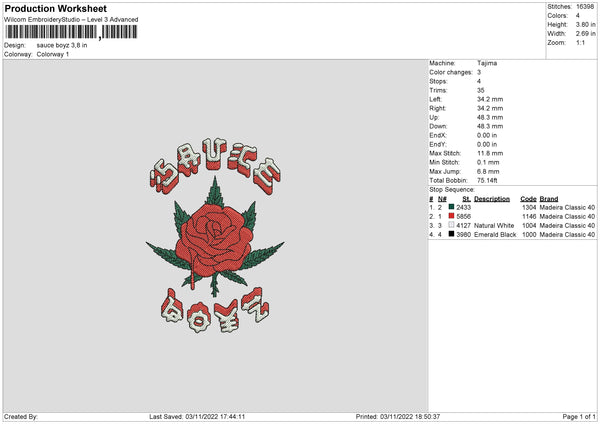The height and width of the screenshot is (424, 600).
Task: Click the 'N#' column header
Action: point(442,199)
